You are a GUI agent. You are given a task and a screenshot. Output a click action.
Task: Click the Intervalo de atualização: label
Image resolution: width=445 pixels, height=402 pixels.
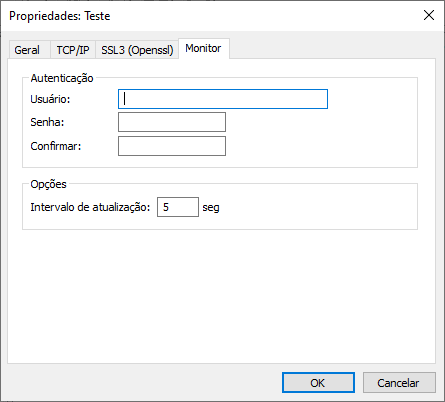[x=90, y=207]
